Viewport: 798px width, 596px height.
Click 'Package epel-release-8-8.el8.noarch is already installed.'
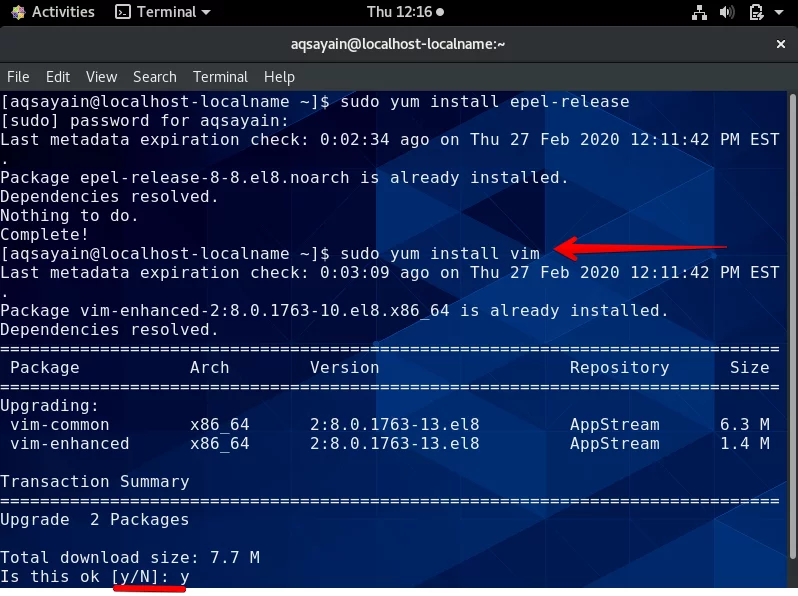tap(284, 178)
